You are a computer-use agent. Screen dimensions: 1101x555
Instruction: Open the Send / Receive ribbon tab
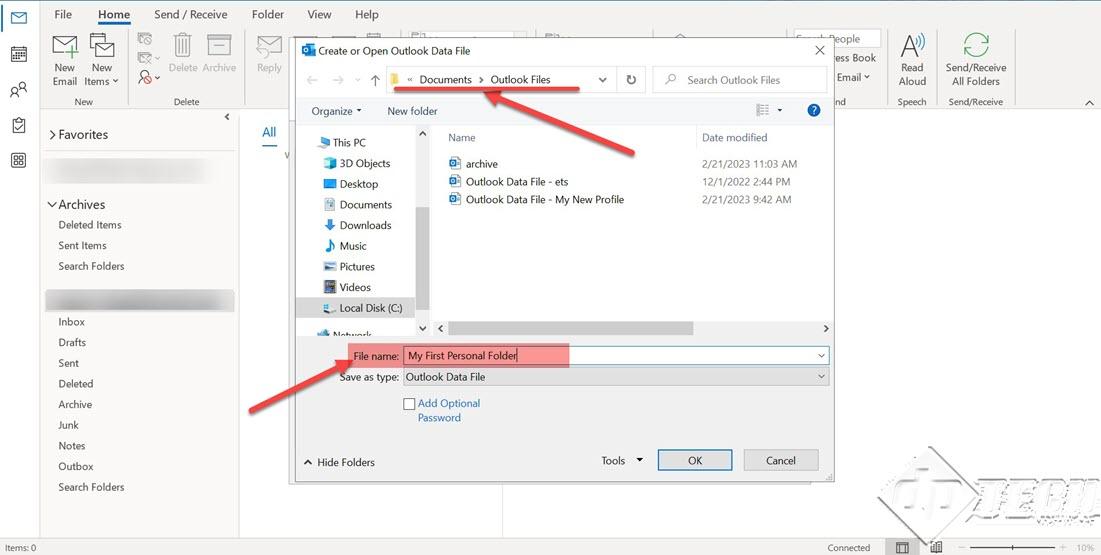click(x=191, y=15)
